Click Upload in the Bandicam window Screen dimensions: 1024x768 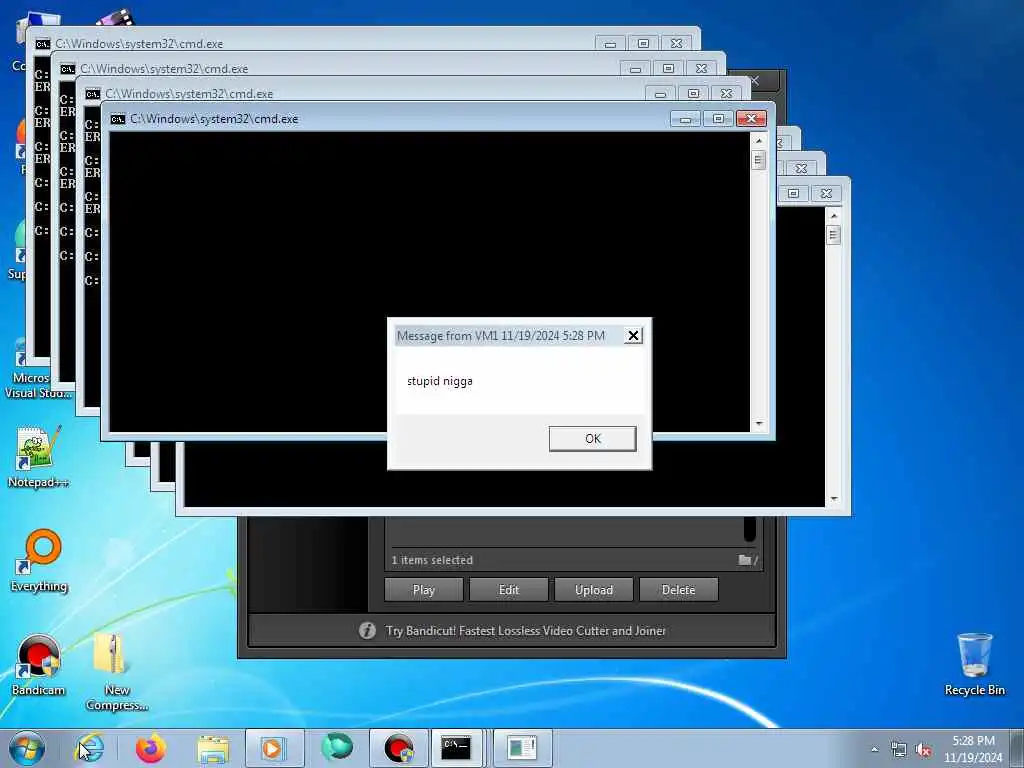point(594,590)
